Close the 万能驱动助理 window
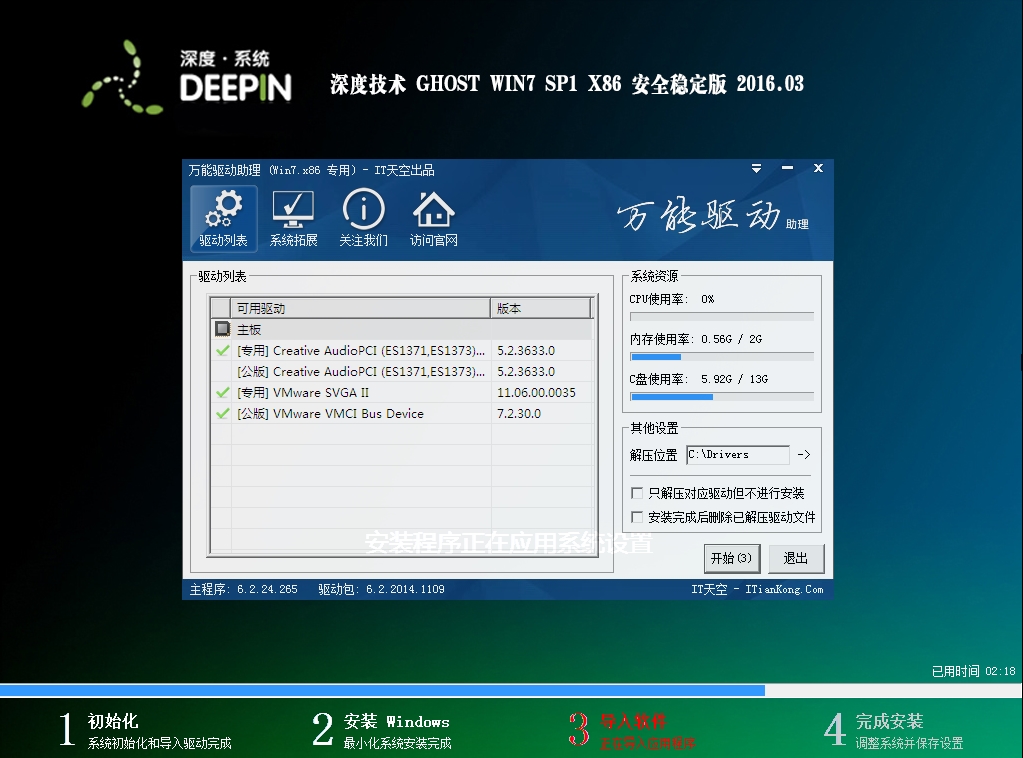The width and height of the screenshot is (1023, 758). tap(818, 168)
